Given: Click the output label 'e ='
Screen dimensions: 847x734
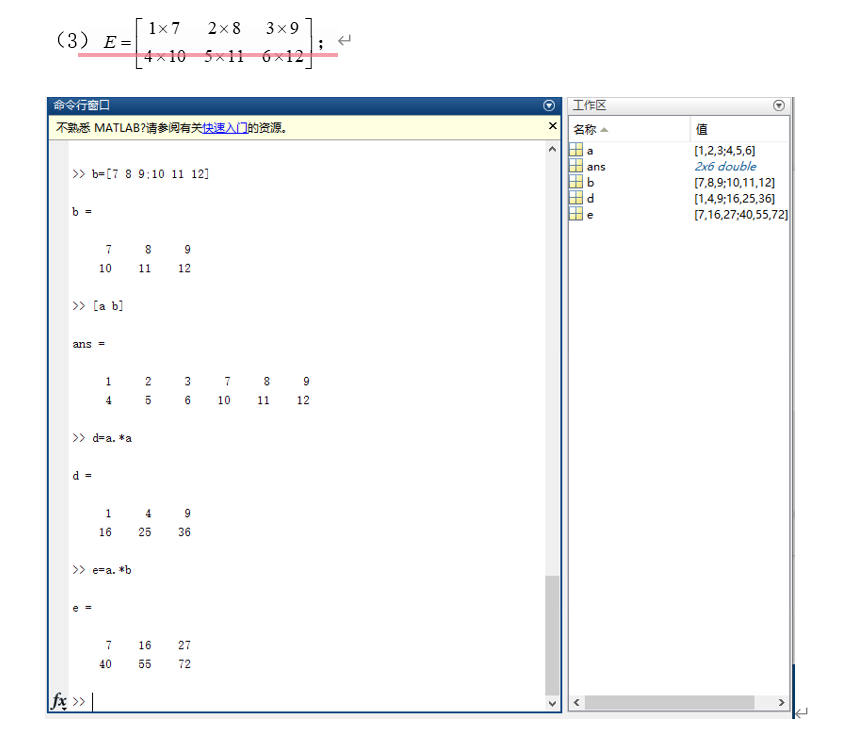Looking at the screenshot, I should click(82, 608).
